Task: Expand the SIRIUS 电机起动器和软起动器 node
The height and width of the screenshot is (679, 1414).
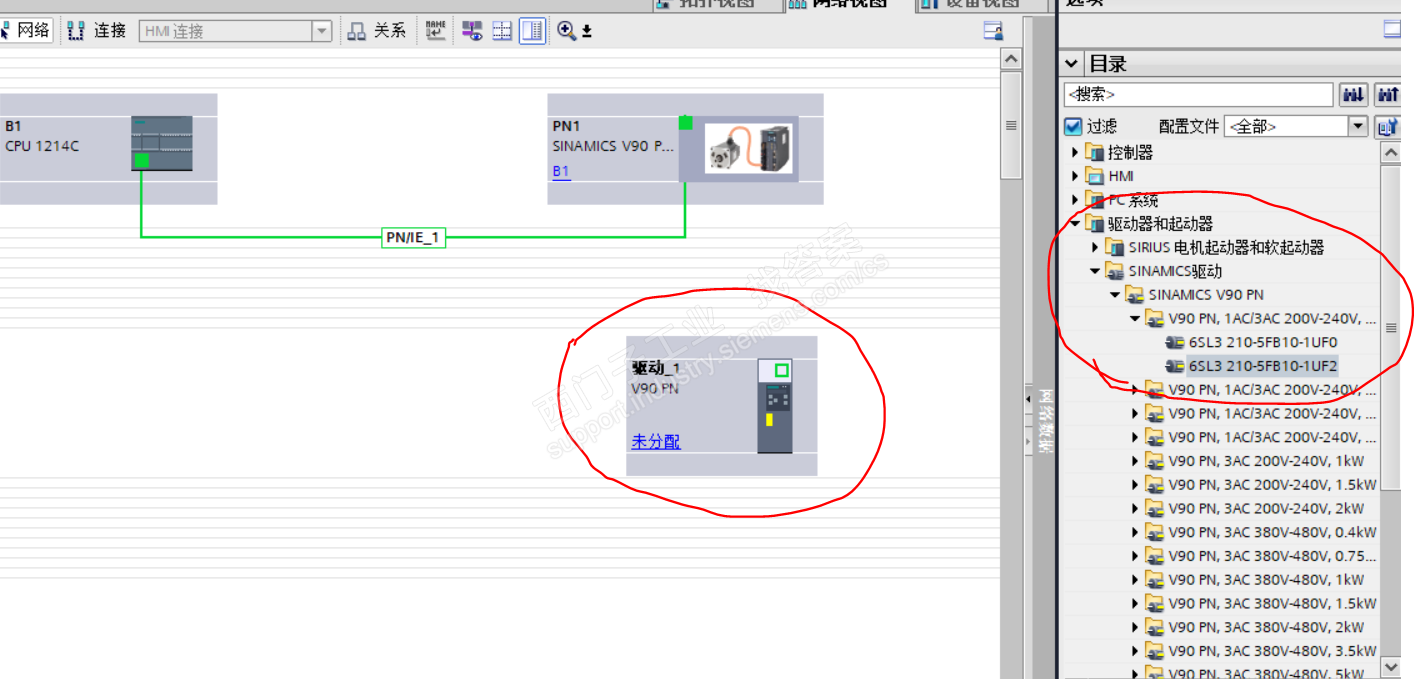Action: point(1095,247)
